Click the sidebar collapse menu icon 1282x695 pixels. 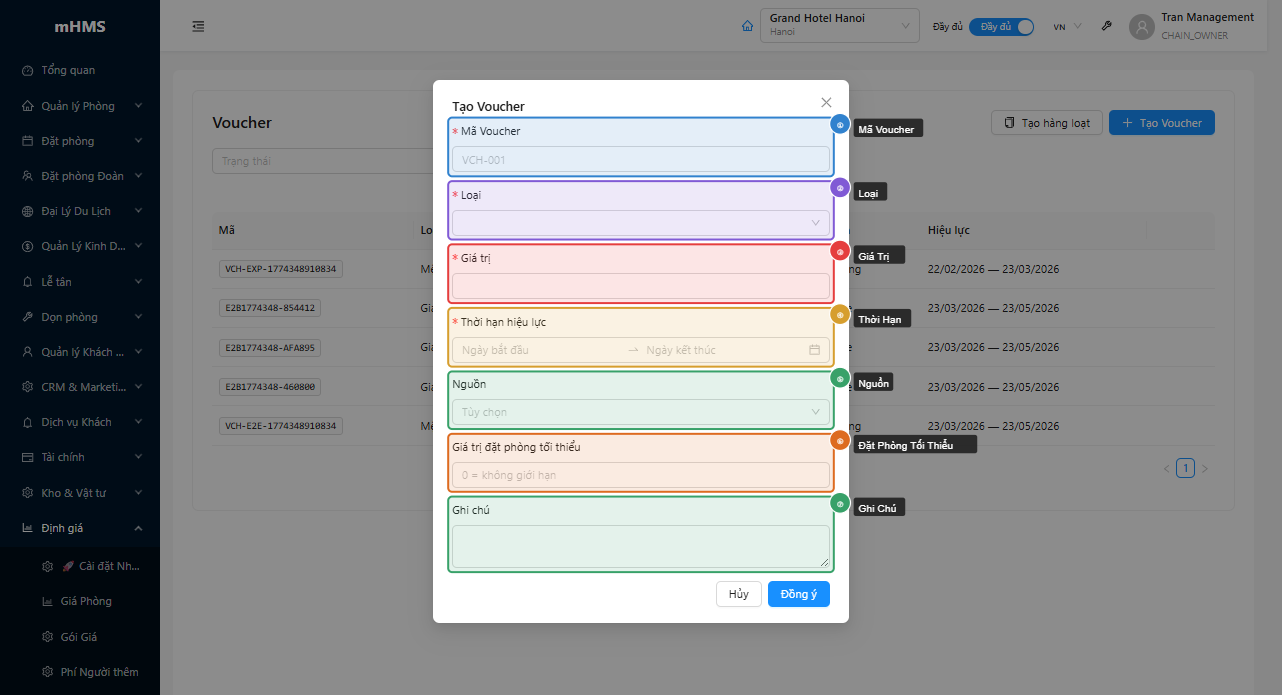(198, 26)
